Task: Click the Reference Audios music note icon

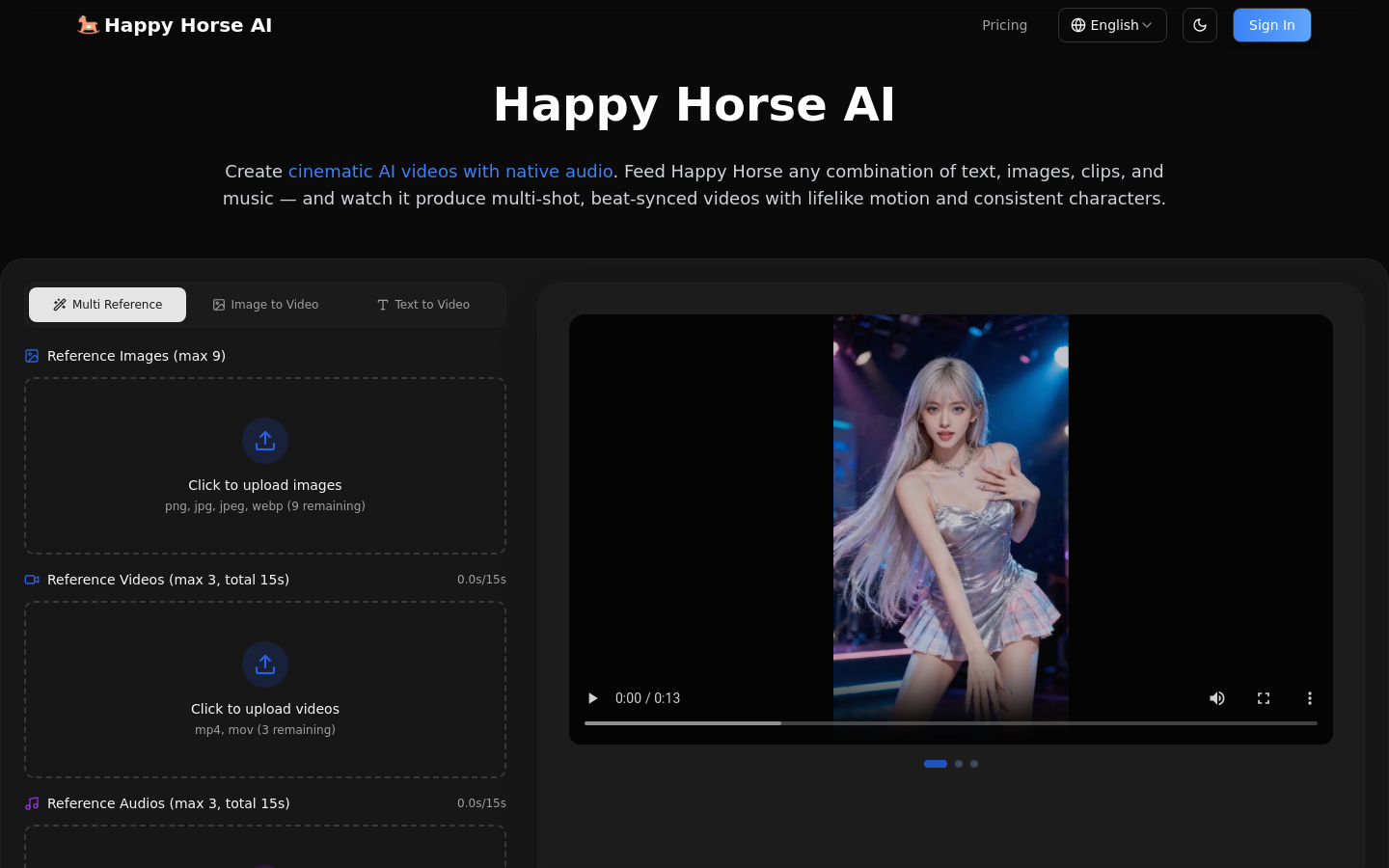Action: [x=32, y=803]
